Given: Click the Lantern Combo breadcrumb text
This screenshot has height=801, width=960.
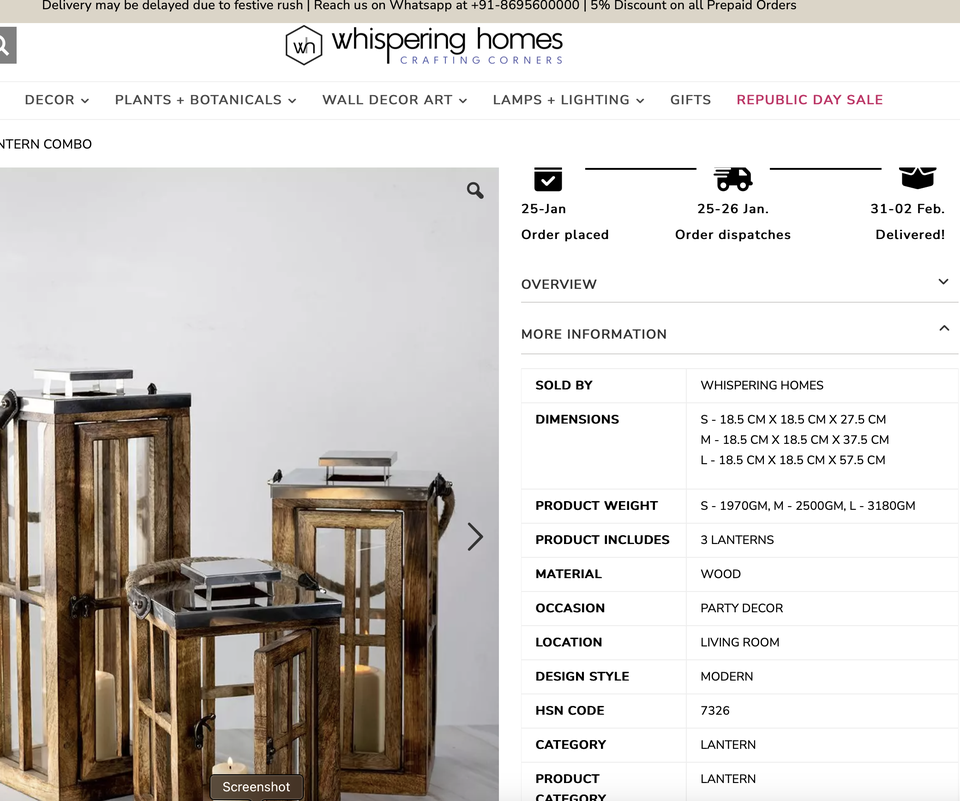Looking at the screenshot, I should 46,144.
